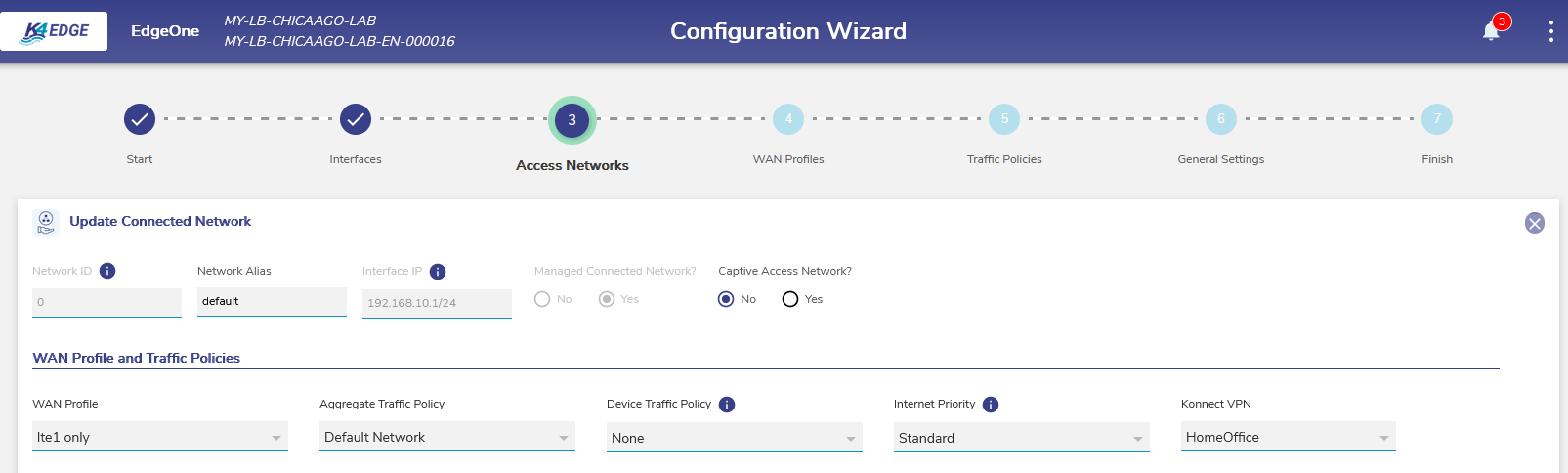Close the Update Connected Network panel

[x=1535, y=223]
